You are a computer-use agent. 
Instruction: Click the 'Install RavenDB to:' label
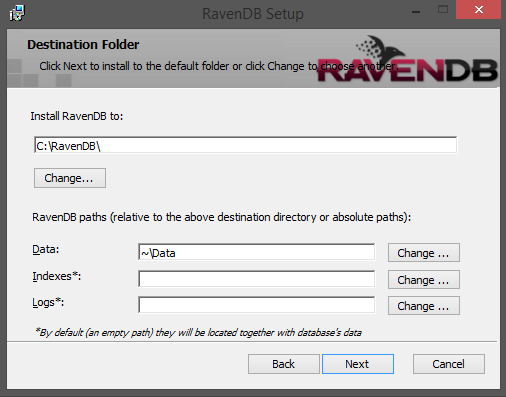pyautogui.click(x=77, y=116)
